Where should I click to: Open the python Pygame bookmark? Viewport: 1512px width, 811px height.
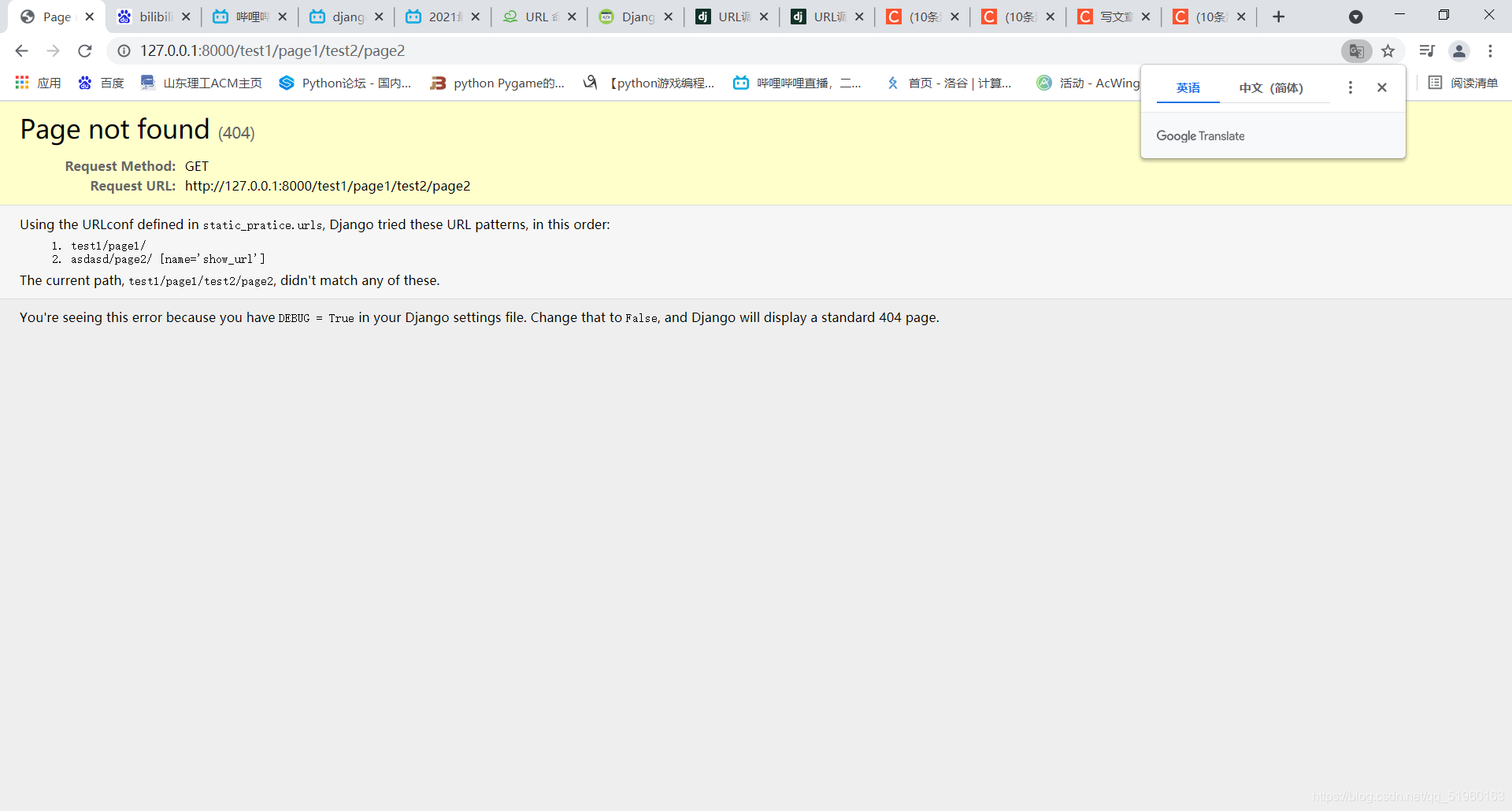(497, 83)
